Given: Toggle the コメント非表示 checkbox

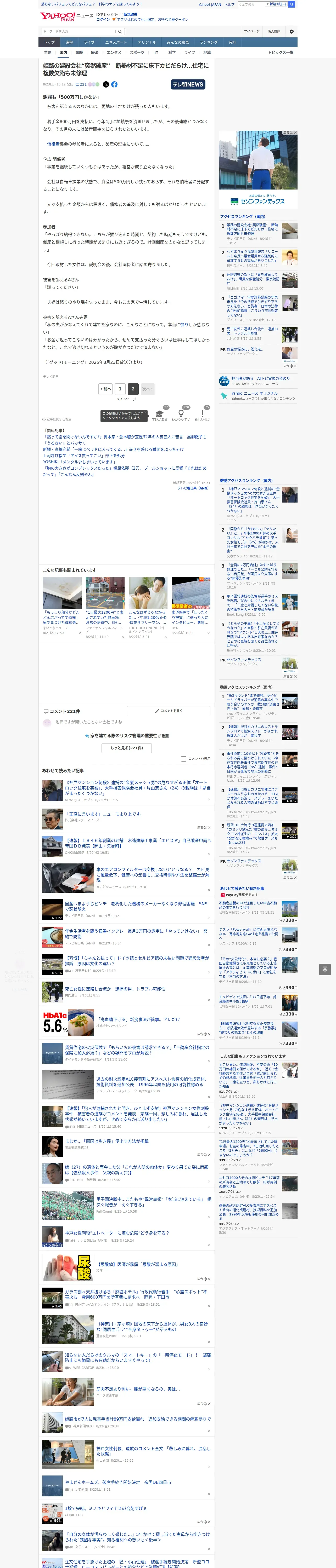Looking at the screenshot, I should (183, 759).
